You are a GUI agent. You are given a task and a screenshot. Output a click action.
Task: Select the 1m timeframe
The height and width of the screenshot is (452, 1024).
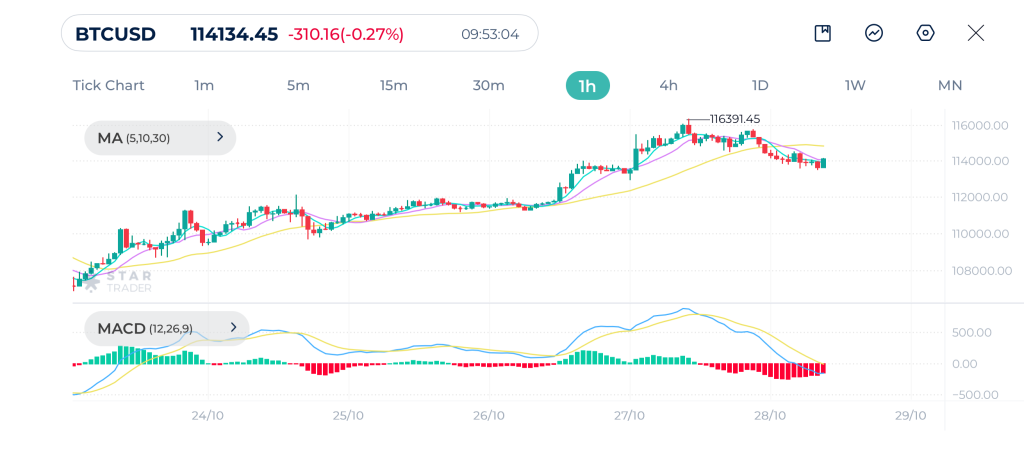tap(204, 85)
